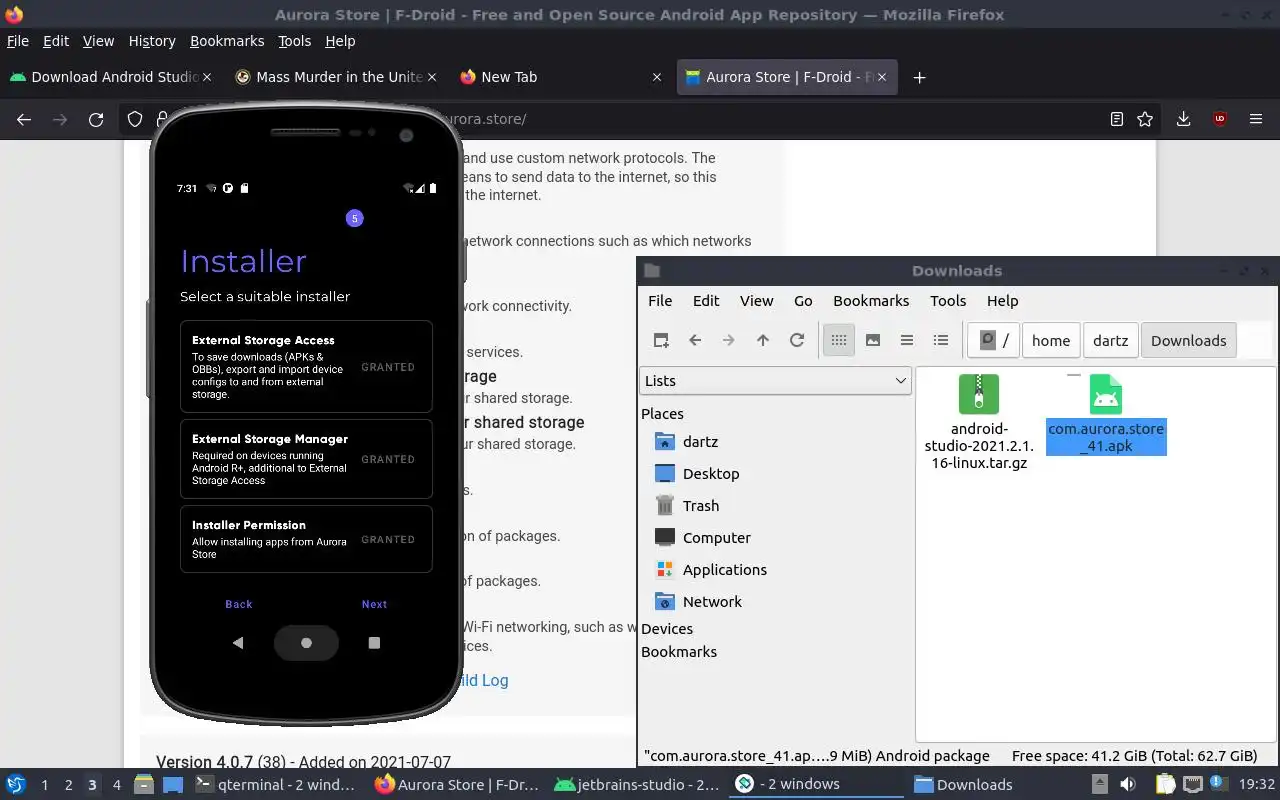1280x800 pixels.
Task: Switch file manager to icon view
Action: pyautogui.click(x=839, y=340)
